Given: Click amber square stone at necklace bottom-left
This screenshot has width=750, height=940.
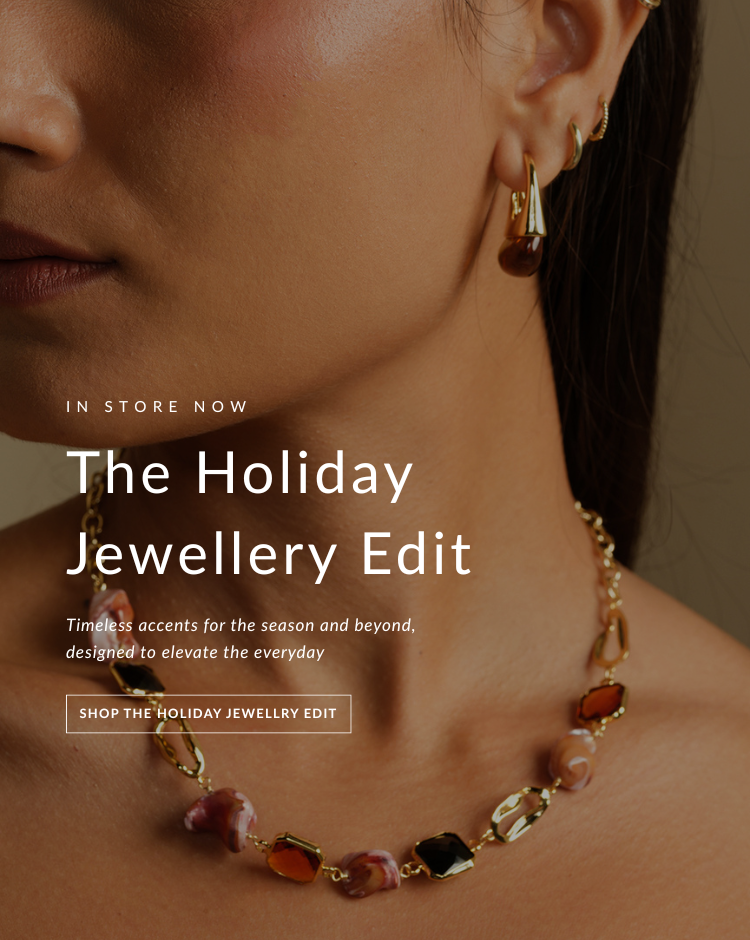Looking at the screenshot, I should coord(294,858).
